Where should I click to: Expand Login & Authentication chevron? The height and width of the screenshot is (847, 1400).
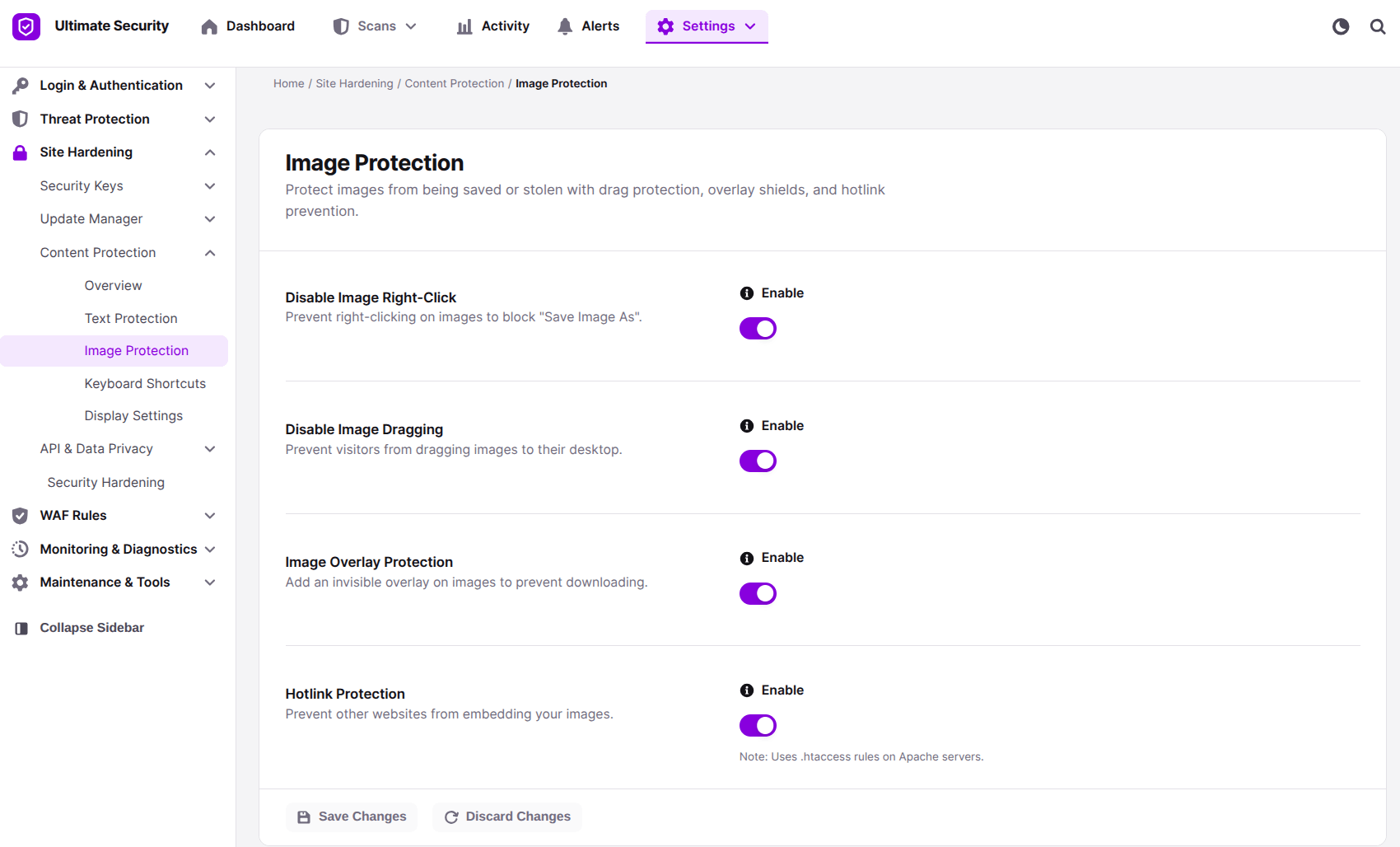click(x=210, y=86)
